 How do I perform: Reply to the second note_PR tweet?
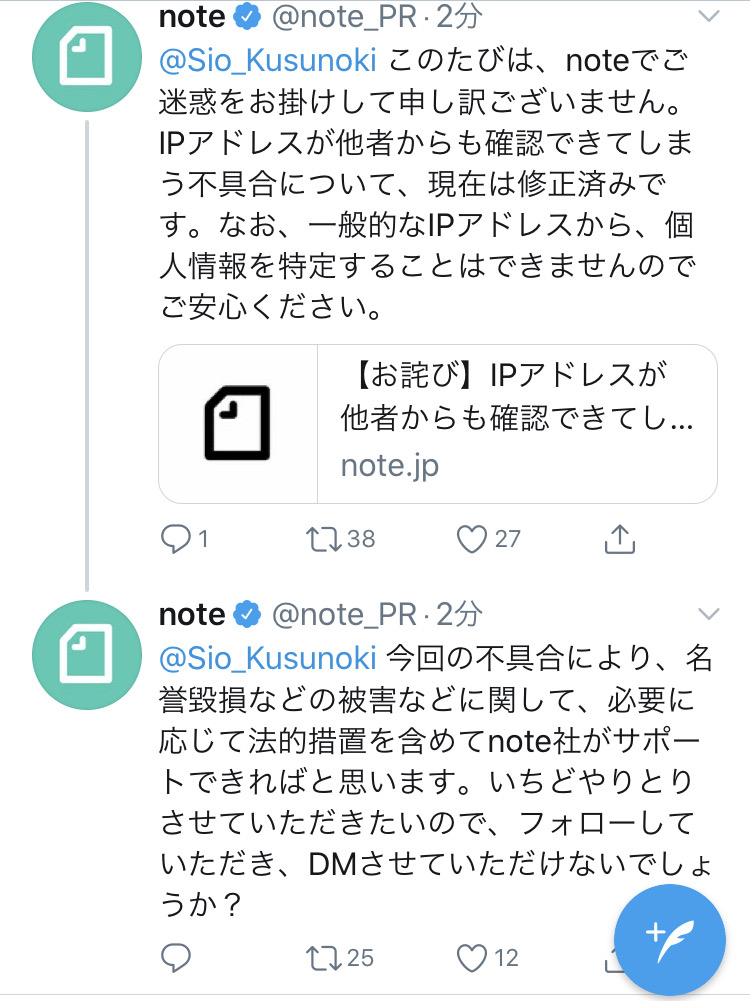tap(176, 958)
